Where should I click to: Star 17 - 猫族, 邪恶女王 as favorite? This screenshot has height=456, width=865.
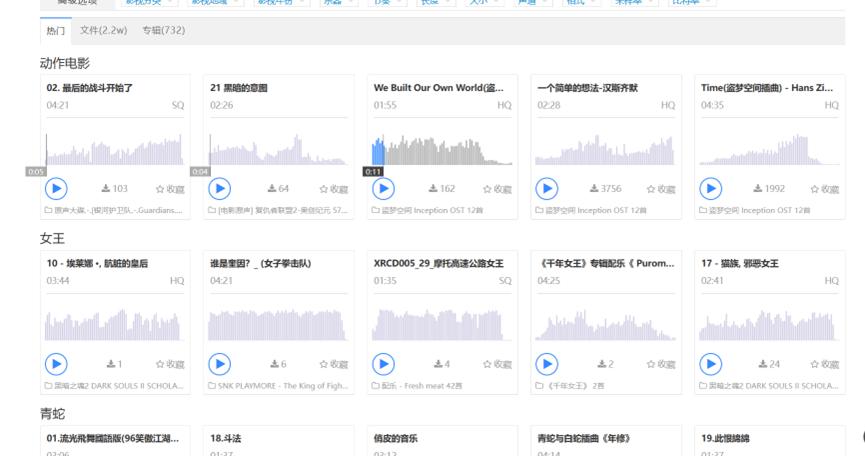tap(825, 364)
